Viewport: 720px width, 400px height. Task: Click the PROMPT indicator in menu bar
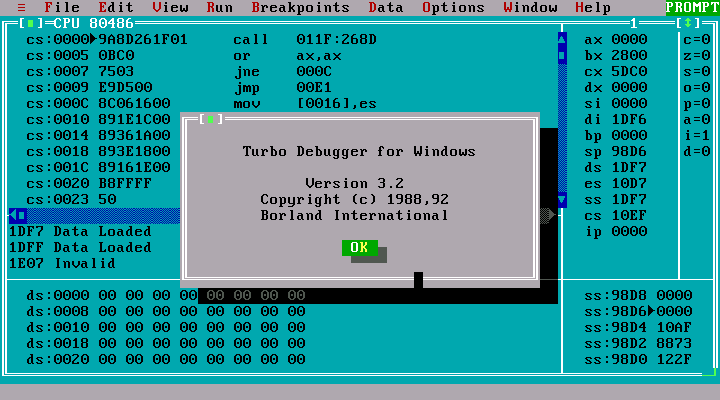(x=692, y=7)
